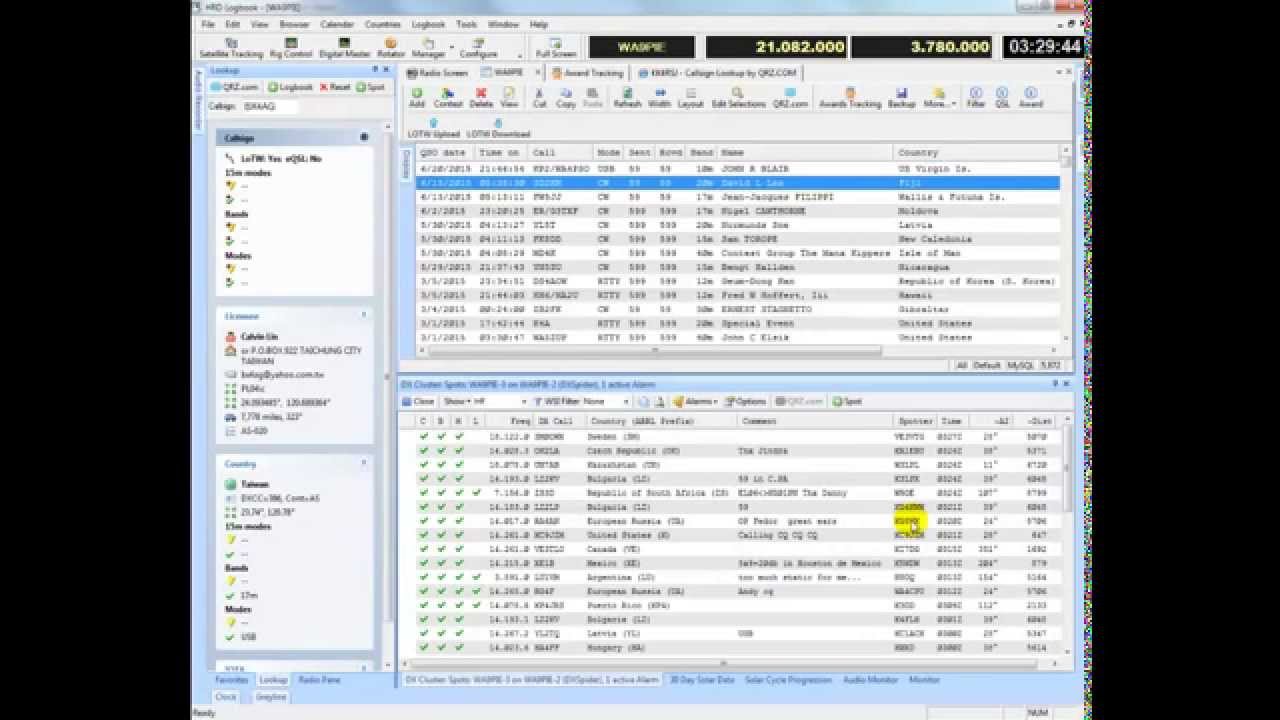This screenshot has height=720, width=1280.
Task: Click Spot button in the Lookup pane
Action: pyautogui.click(x=371, y=87)
